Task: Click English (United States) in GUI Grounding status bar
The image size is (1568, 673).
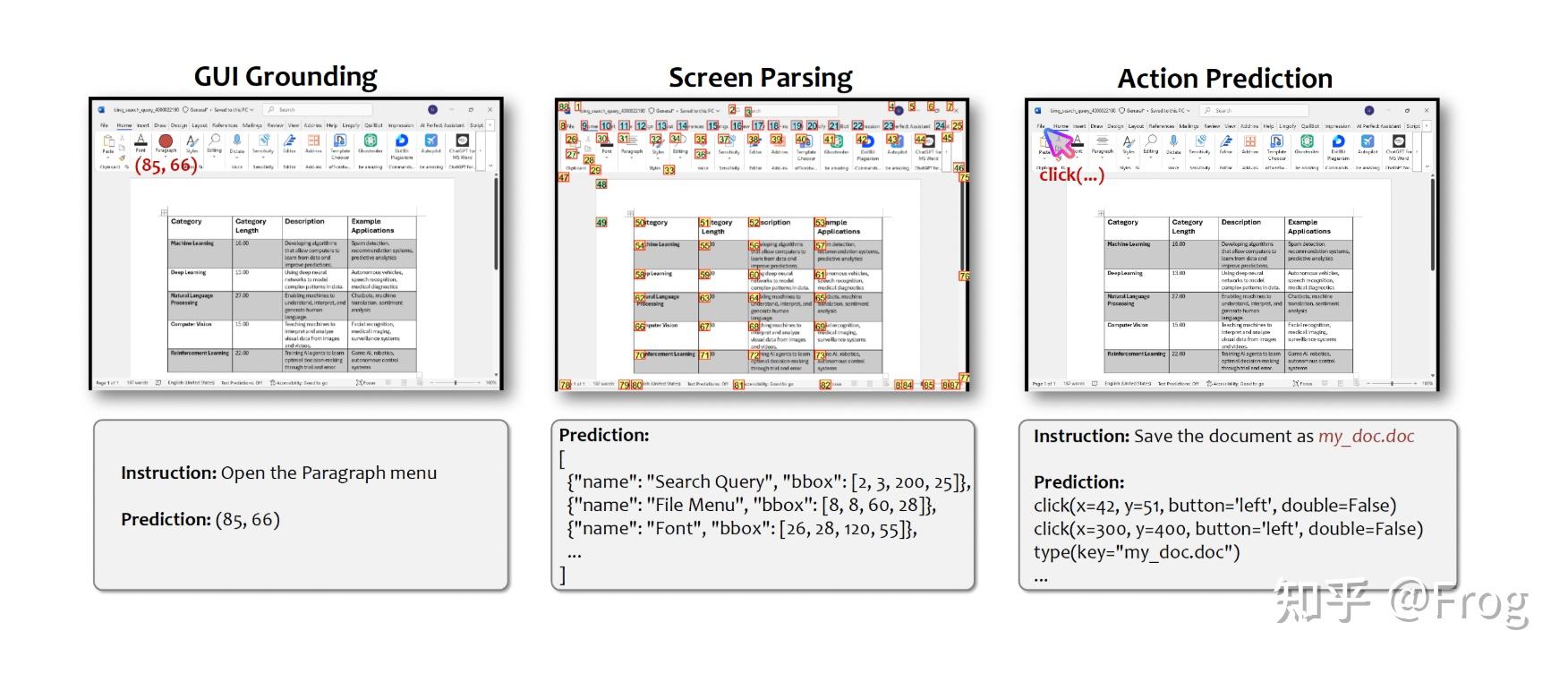Action: [x=191, y=382]
